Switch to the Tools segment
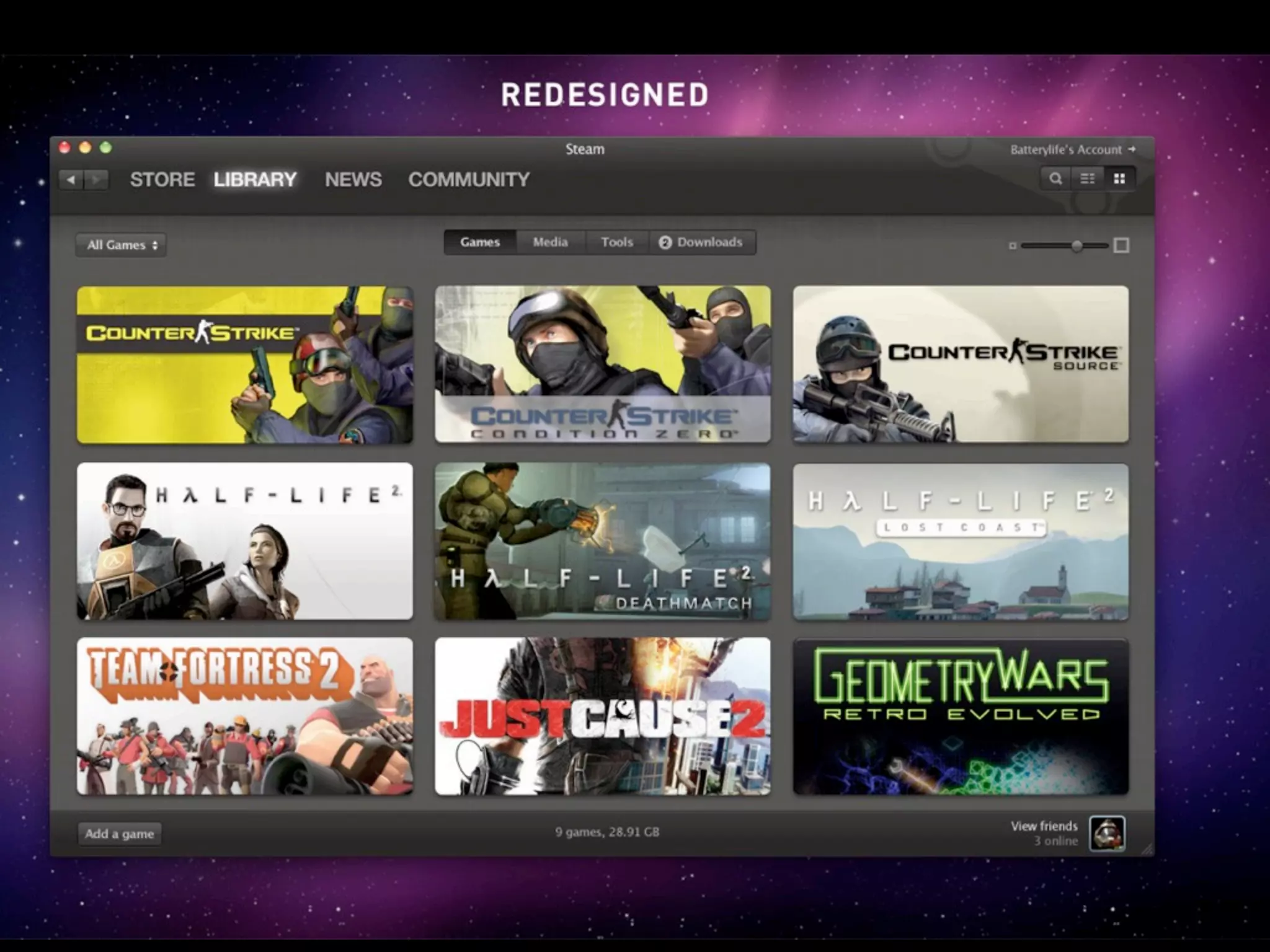Viewport: 1270px width, 952px height. click(616, 242)
